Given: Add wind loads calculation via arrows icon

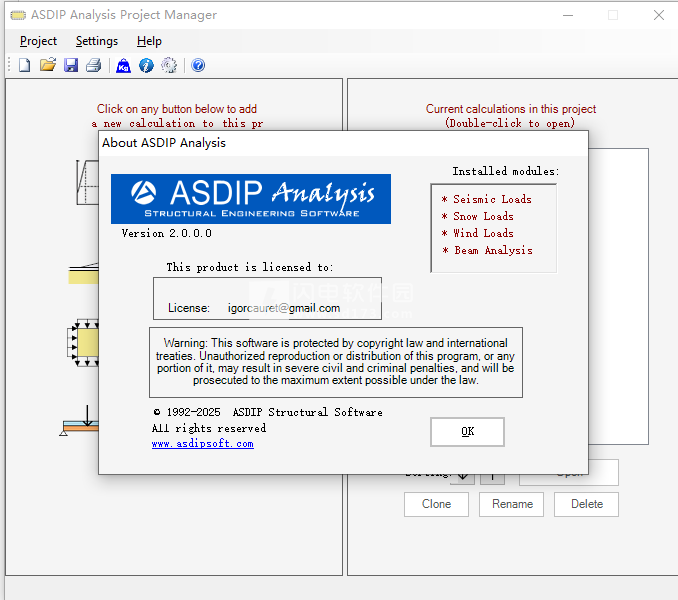Looking at the screenshot, I should click(83, 343).
